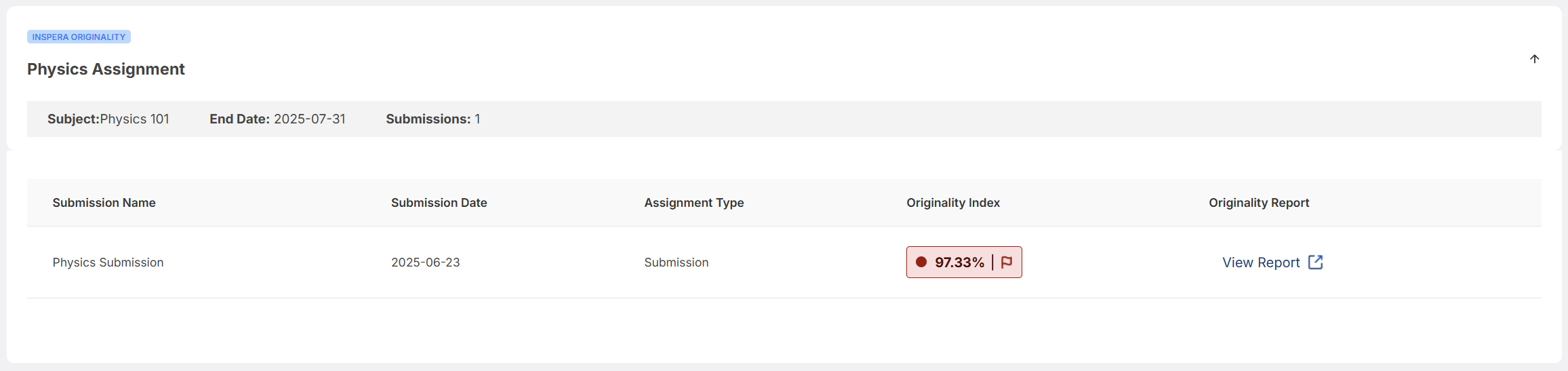Click the red flag icon in originality badge
Image resolution: width=1568 pixels, height=371 pixels.
pos(1007,262)
